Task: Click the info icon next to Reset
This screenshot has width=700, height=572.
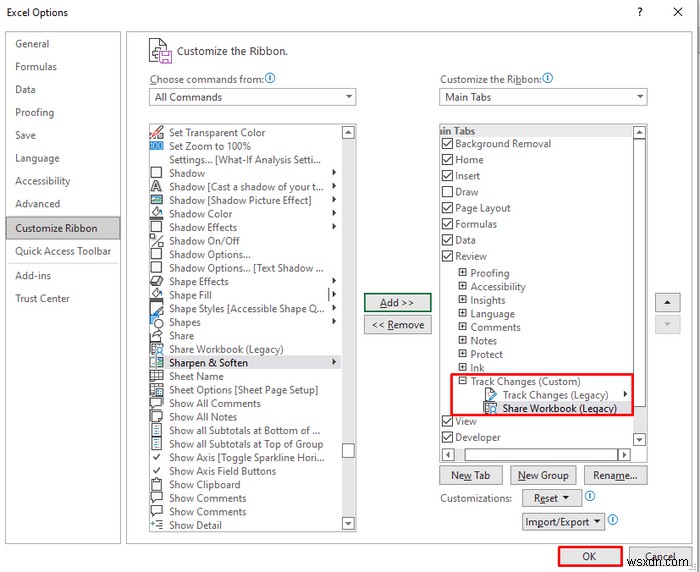Action: click(590, 497)
